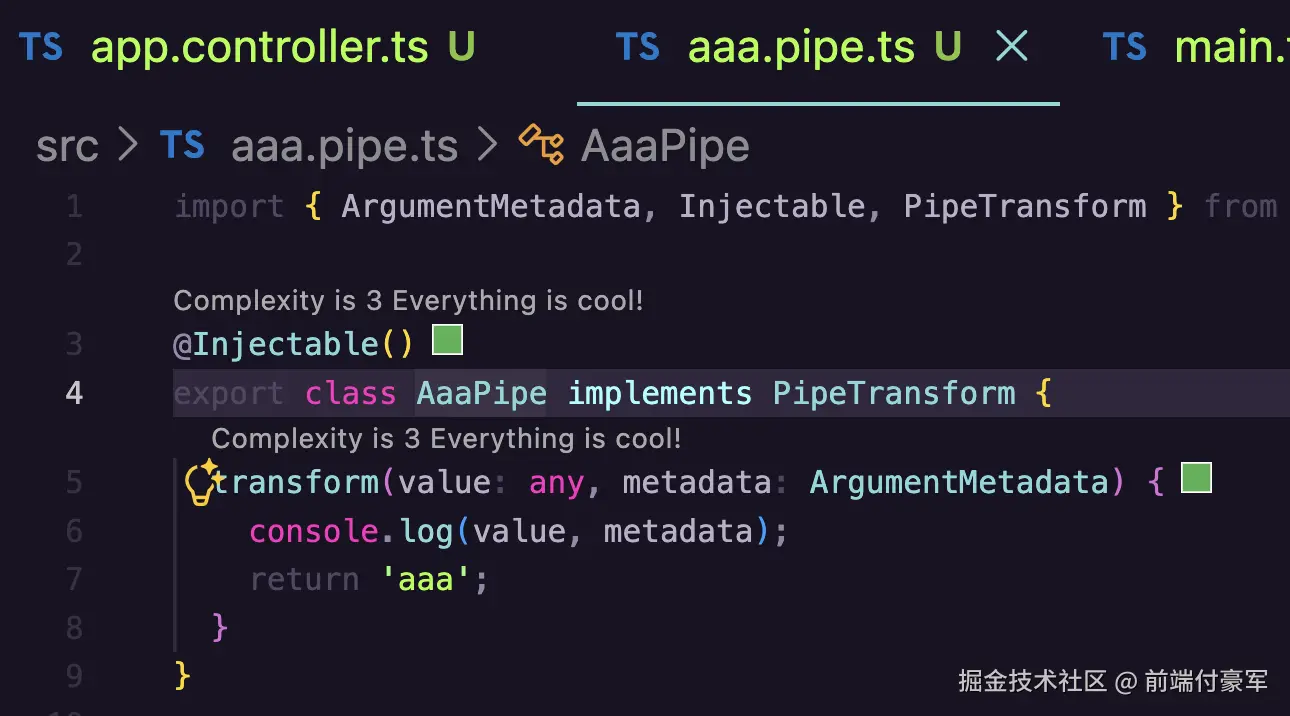
Task: Open the main.ts tab
Action: pos(1232,47)
